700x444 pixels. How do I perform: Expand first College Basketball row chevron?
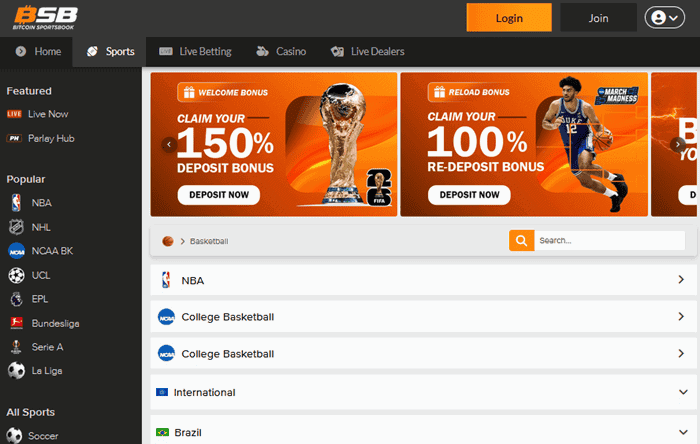[x=681, y=316]
